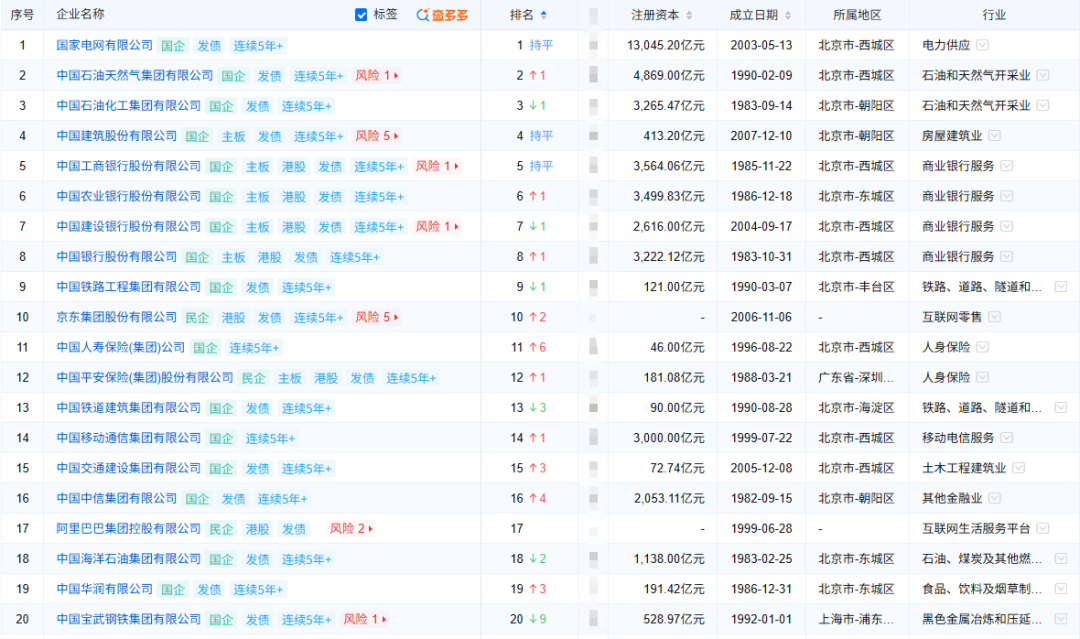The width and height of the screenshot is (1080, 639).
Task: Click the sort arrows beside 成立日期
Action: point(788,15)
